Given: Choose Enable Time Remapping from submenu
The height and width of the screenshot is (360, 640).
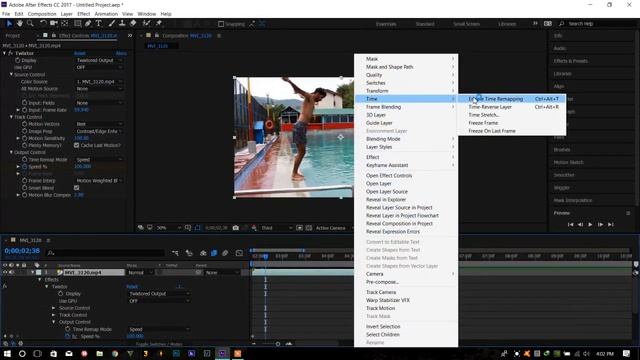Looking at the screenshot, I should click(x=511, y=99).
